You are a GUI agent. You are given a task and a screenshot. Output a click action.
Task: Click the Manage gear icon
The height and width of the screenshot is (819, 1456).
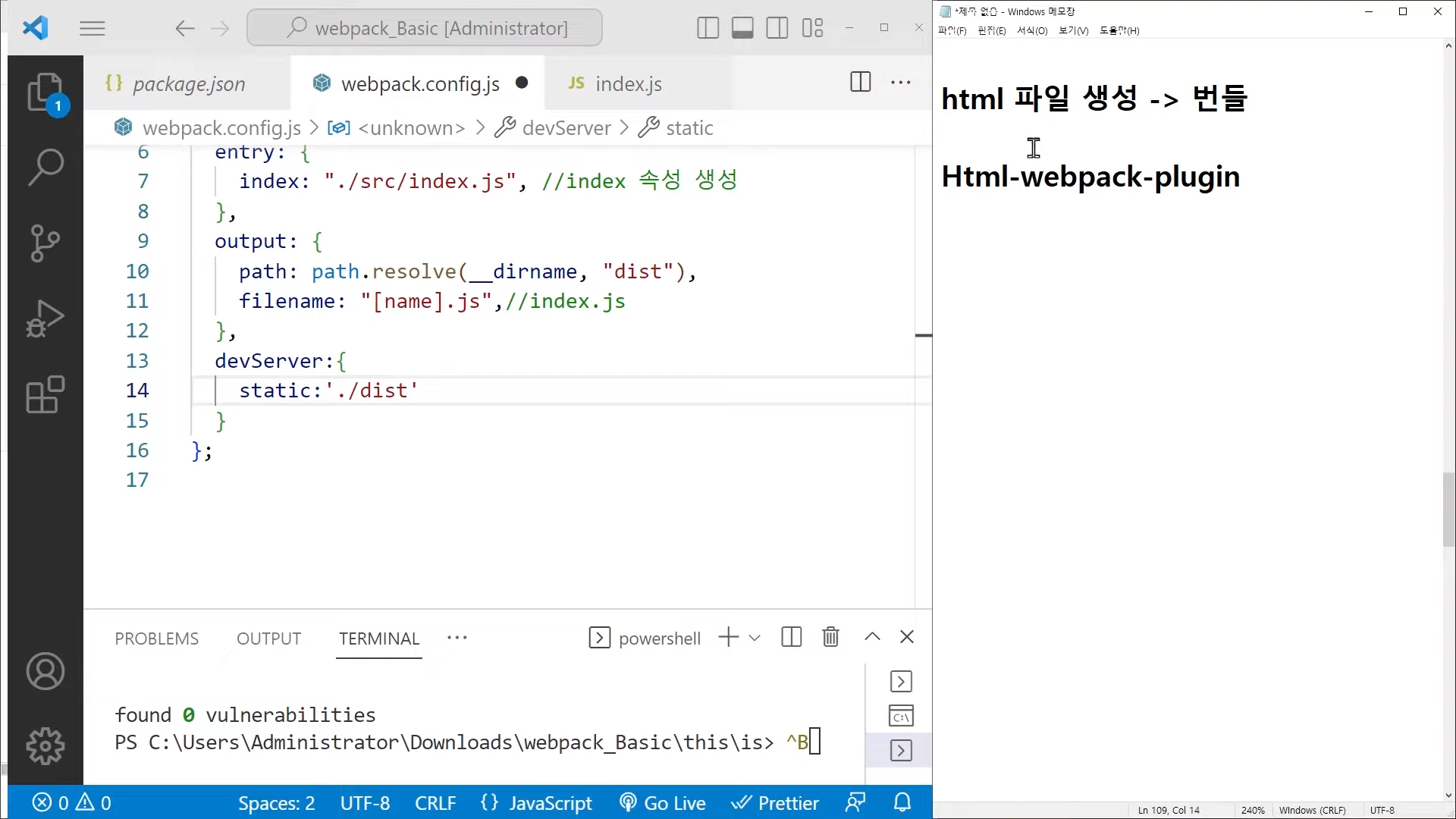click(x=45, y=746)
